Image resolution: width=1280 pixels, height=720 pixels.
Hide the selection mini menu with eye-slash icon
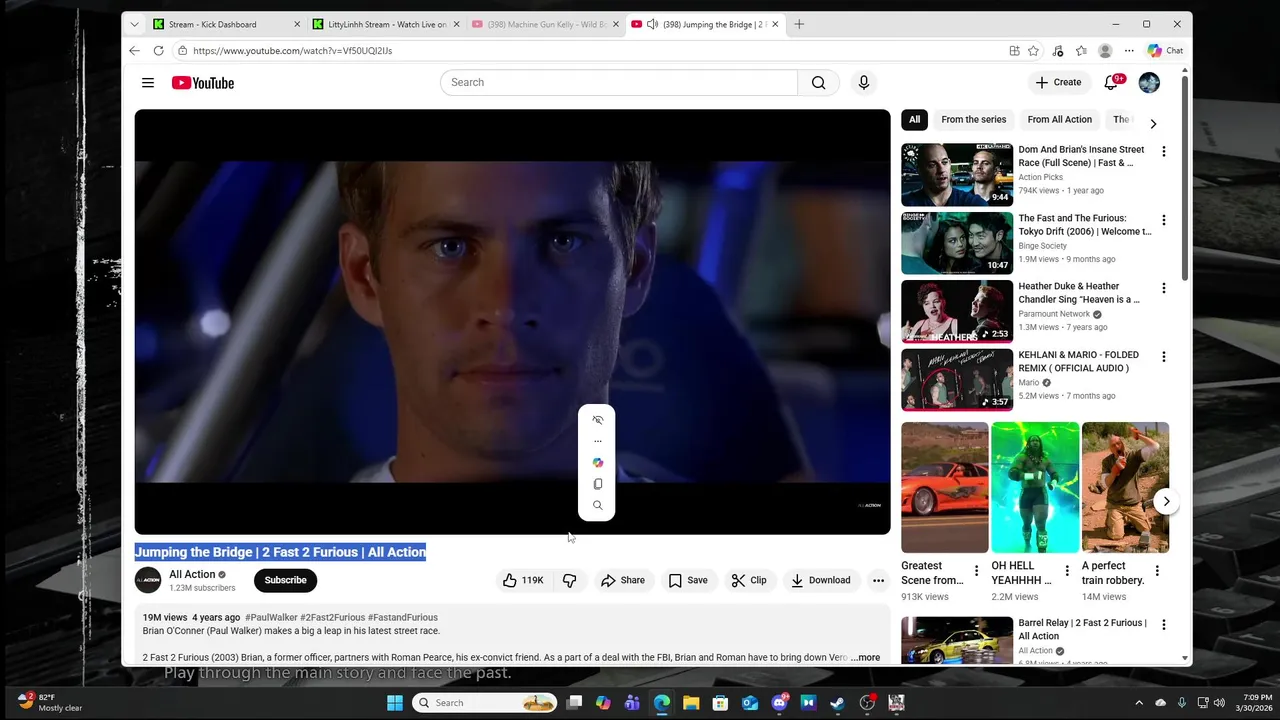click(597, 420)
